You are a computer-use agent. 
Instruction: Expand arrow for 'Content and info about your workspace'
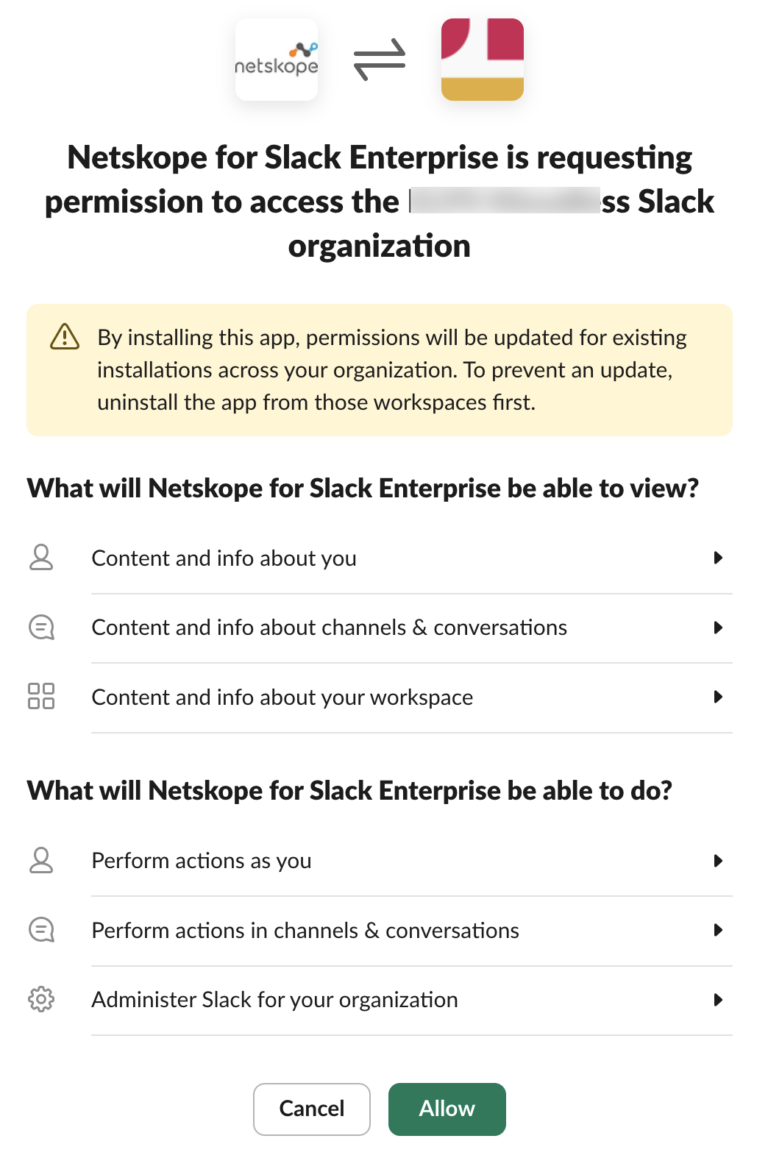click(718, 697)
